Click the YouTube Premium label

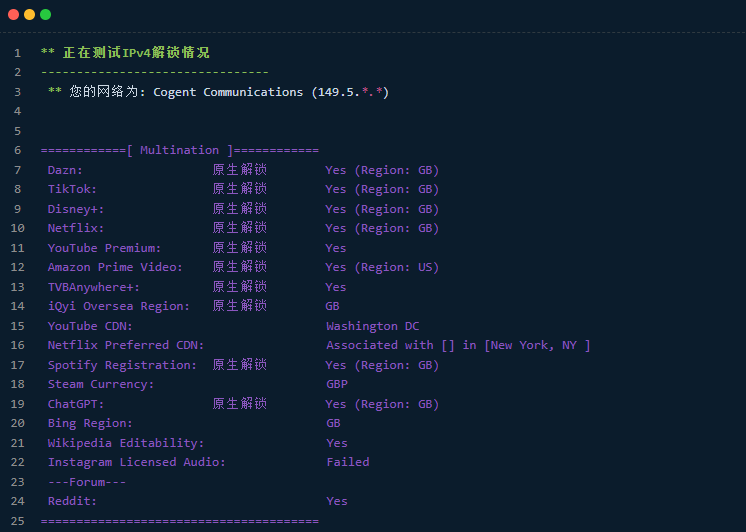coord(104,248)
